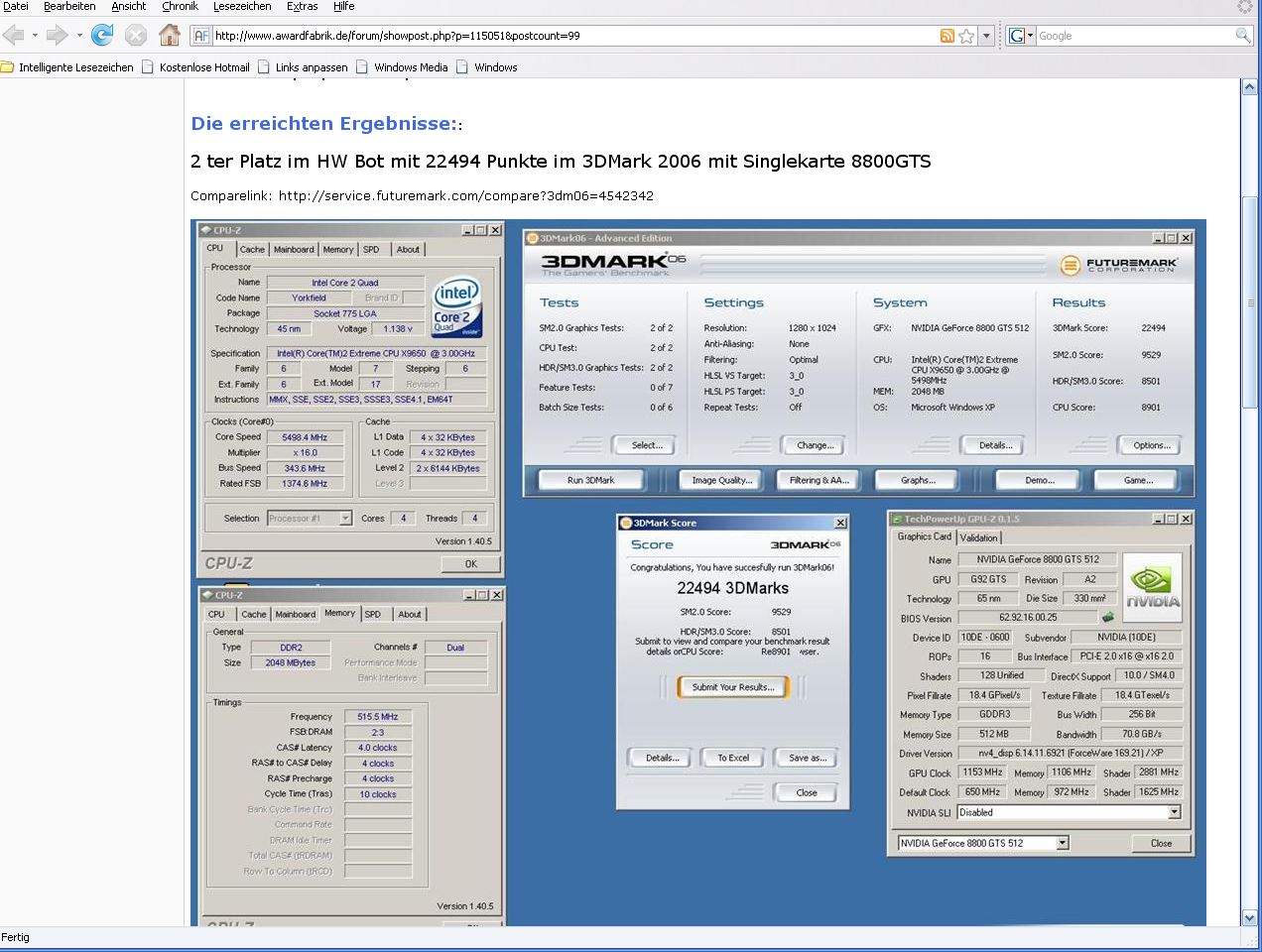Open the Back history dropdown arrow
The width and height of the screenshot is (1262, 952).
[35, 36]
